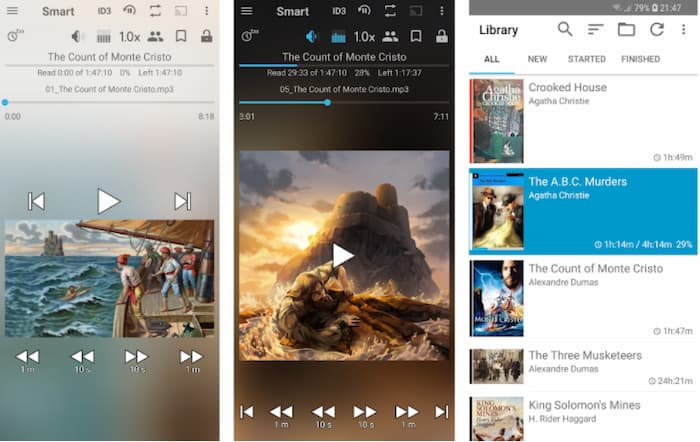The width and height of the screenshot is (700, 442).
Task: Rewind 1 minute in dark player
Action: point(282,416)
